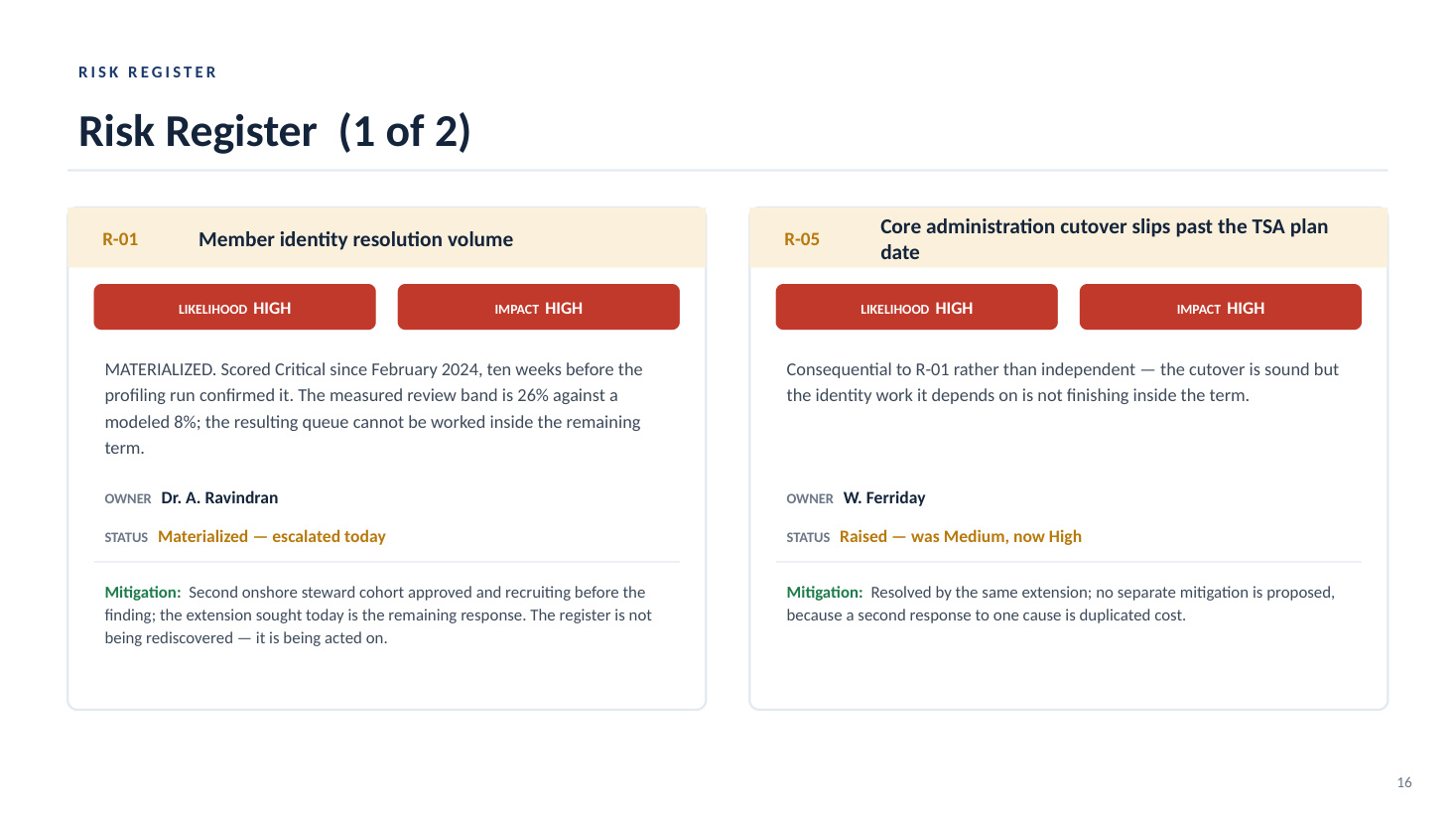Click the Consequential to R-01 description text

coord(1063,382)
